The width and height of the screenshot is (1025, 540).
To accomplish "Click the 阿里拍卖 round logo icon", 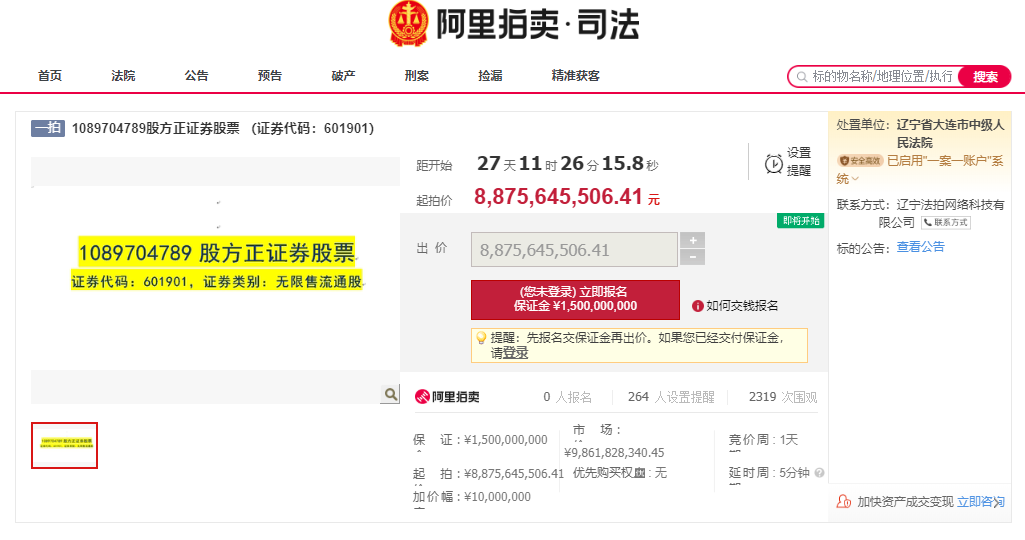I will tap(422, 397).
